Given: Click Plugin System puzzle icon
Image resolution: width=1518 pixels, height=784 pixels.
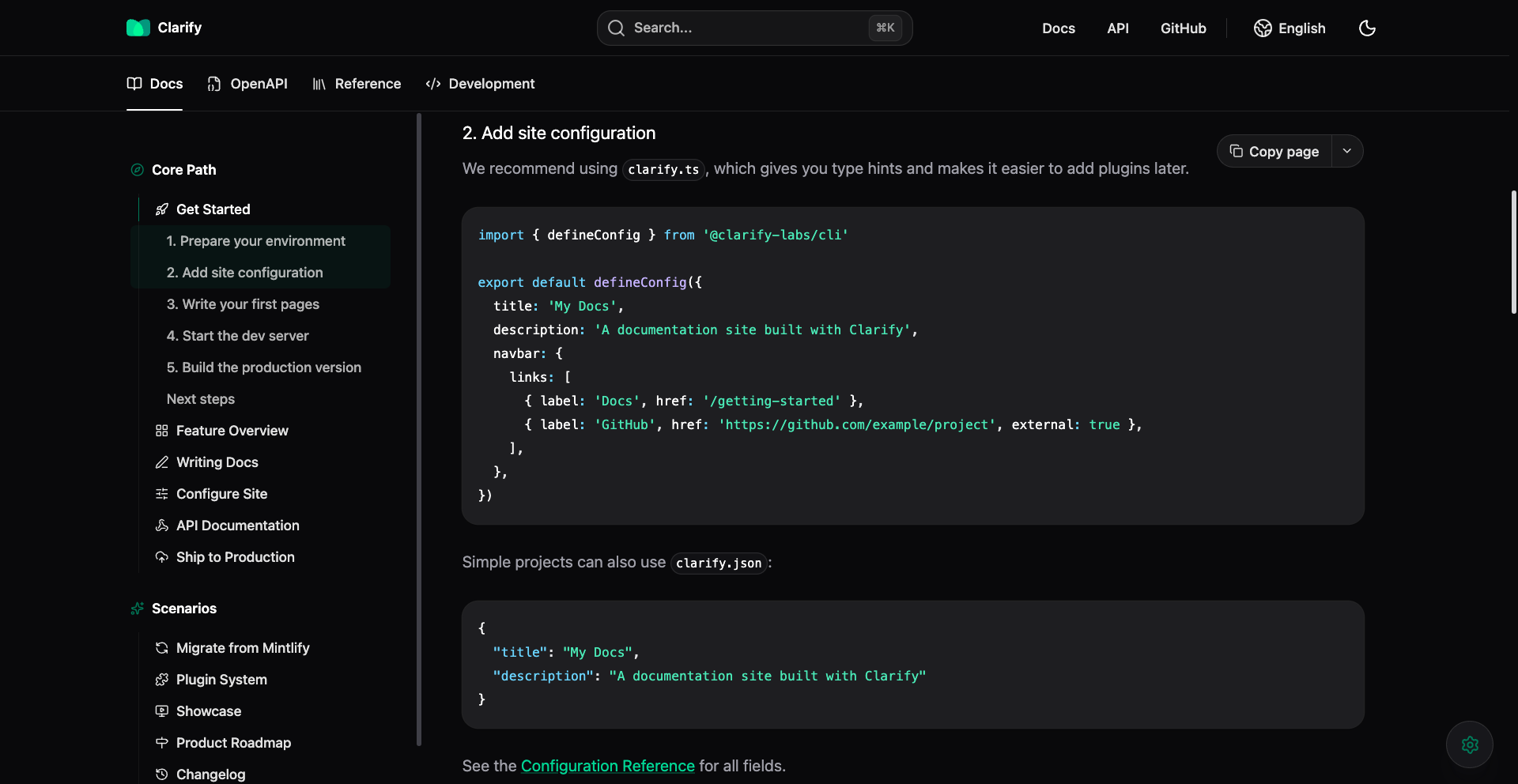Looking at the screenshot, I should (x=162, y=680).
